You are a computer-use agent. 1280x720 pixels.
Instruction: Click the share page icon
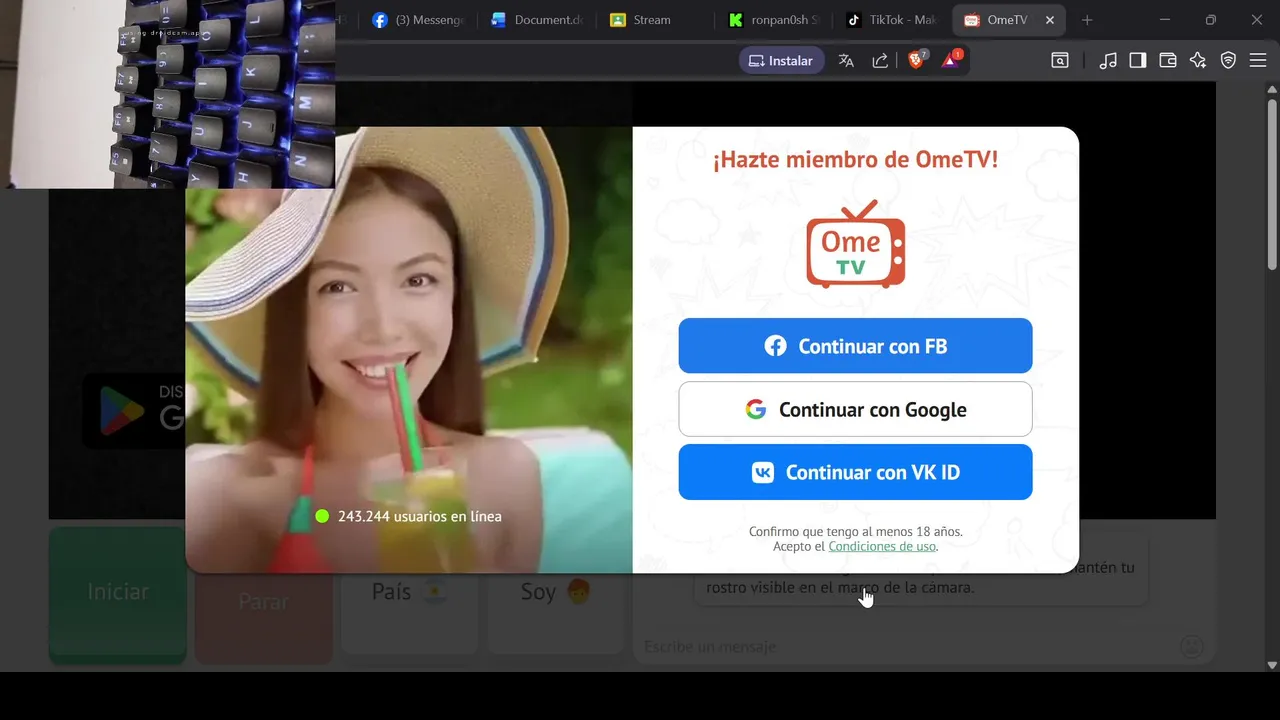[880, 61]
